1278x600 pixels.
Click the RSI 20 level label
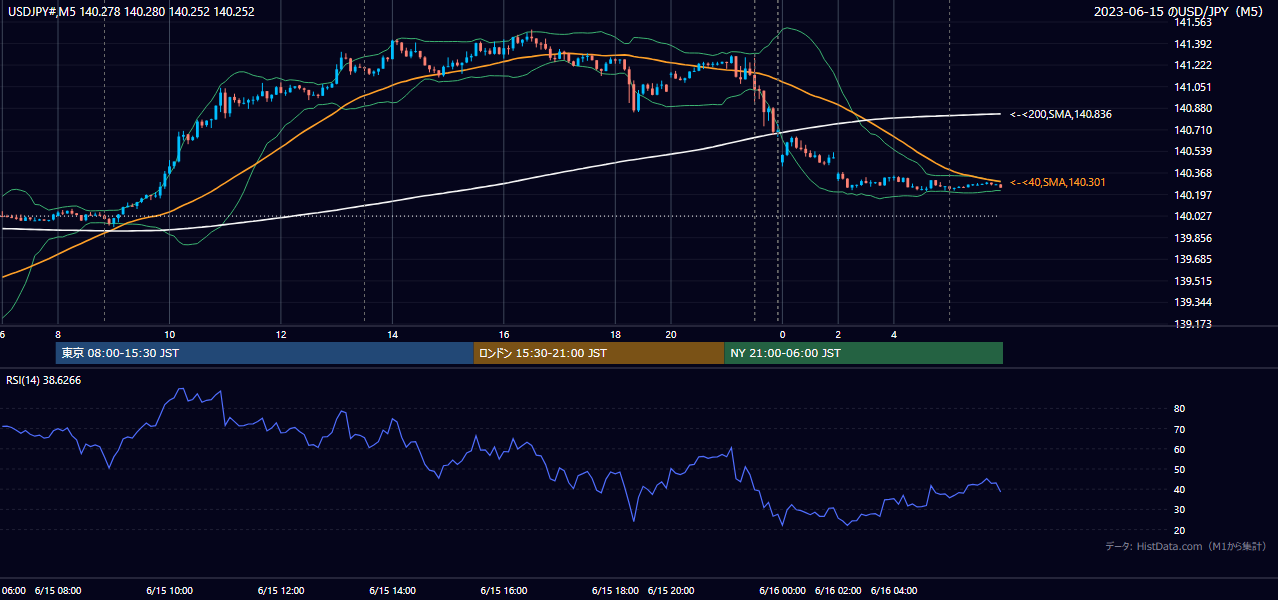pos(1179,530)
